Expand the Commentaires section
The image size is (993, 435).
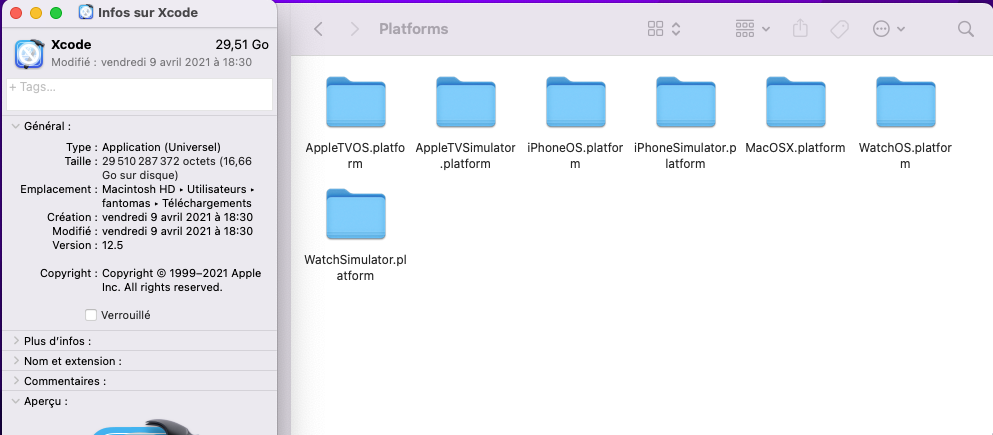[15, 381]
